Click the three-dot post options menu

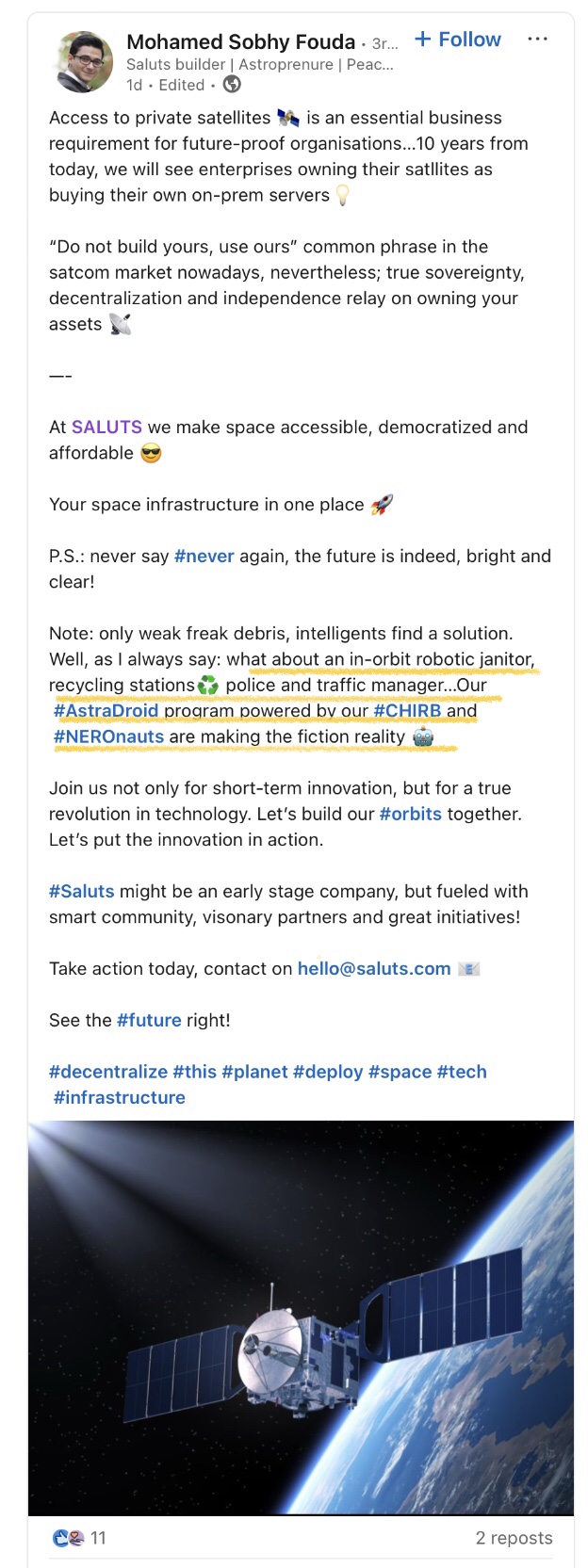click(x=537, y=40)
